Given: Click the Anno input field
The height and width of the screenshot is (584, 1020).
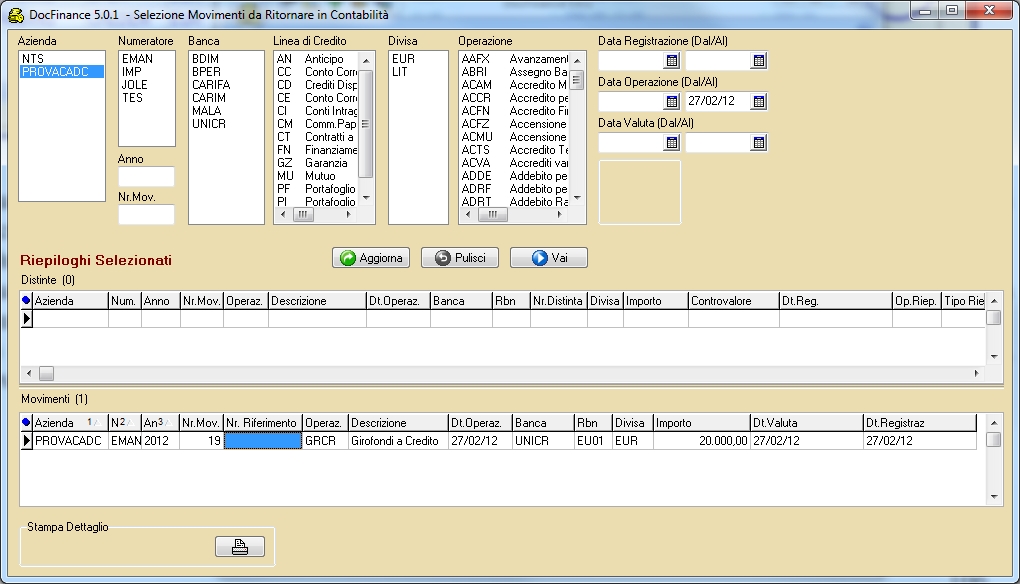Looking at the screenshot, I should pyautogui.click(x=146, y=177).
